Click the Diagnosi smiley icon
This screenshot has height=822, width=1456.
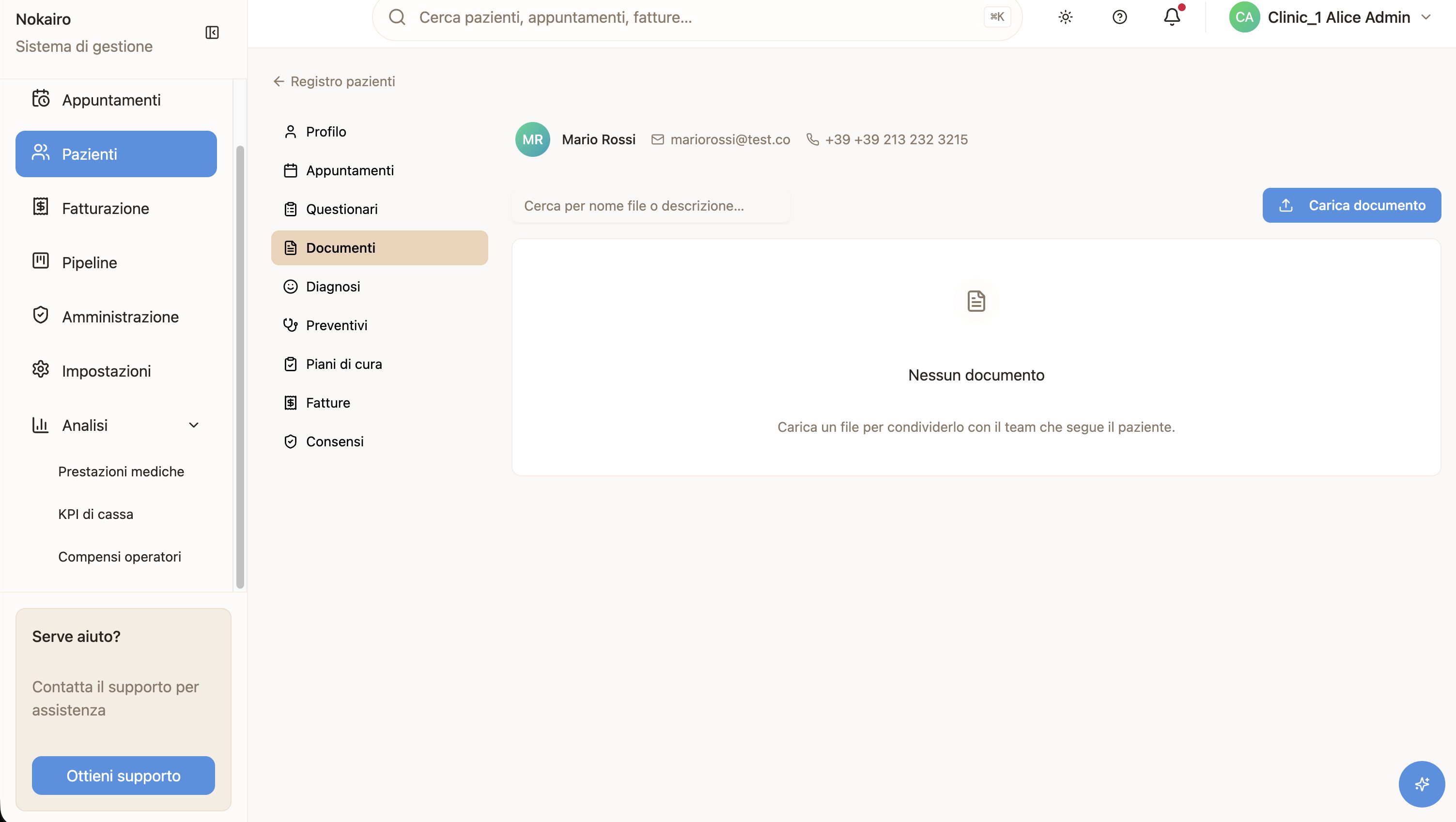[291, 287]
